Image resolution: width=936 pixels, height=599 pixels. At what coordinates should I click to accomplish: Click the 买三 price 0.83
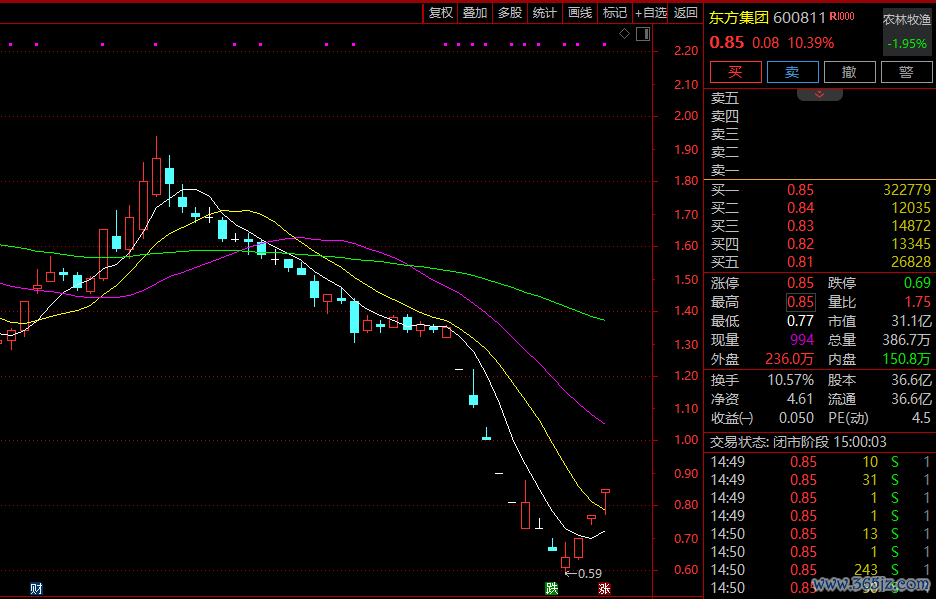tap(800, 226)
